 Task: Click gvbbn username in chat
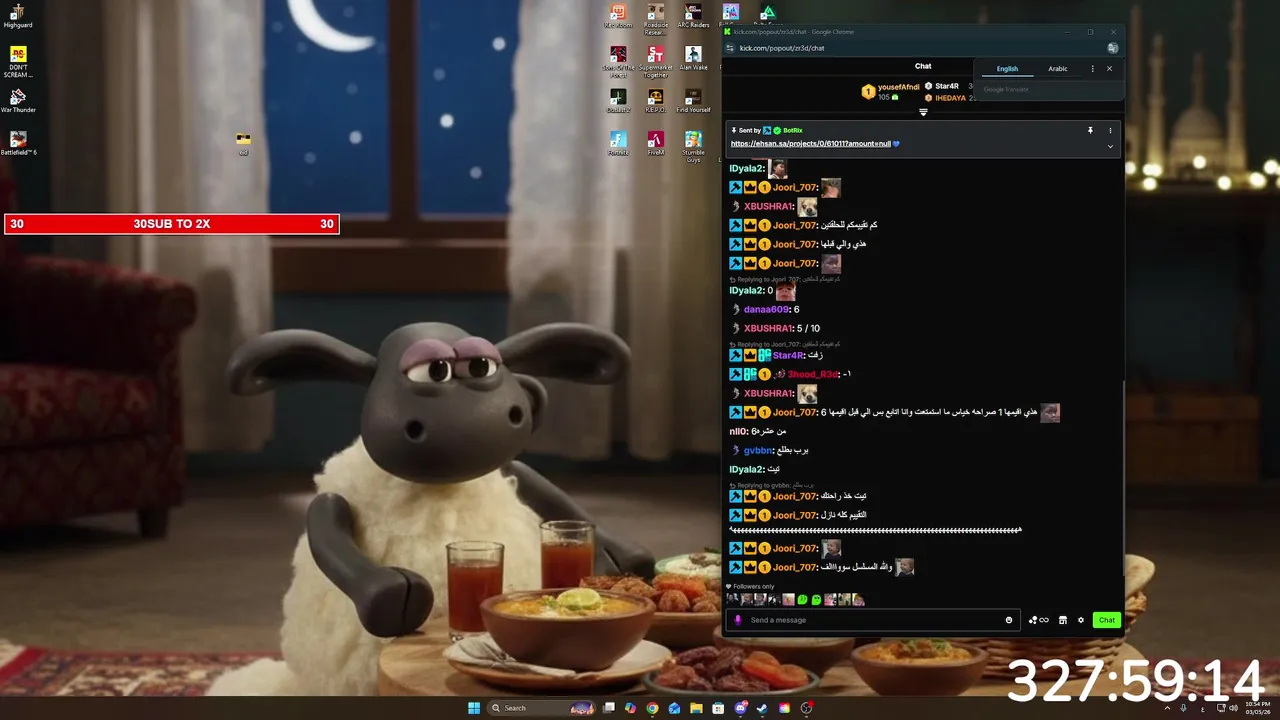pyautogui.click(x=759, y=451)
